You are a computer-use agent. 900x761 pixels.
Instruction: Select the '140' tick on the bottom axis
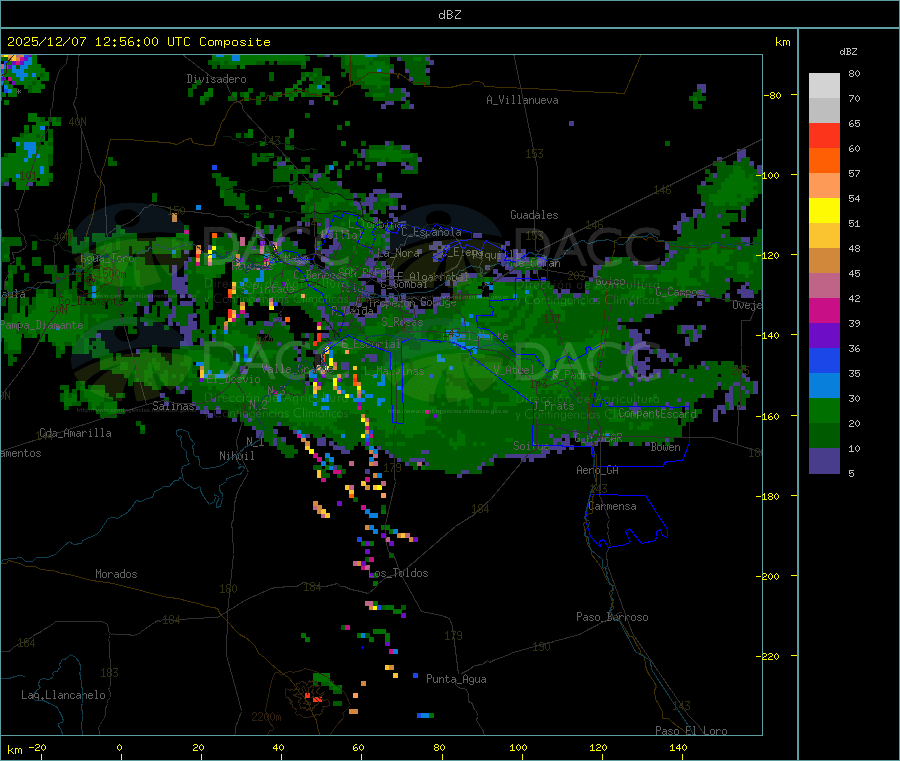point(678,747)
